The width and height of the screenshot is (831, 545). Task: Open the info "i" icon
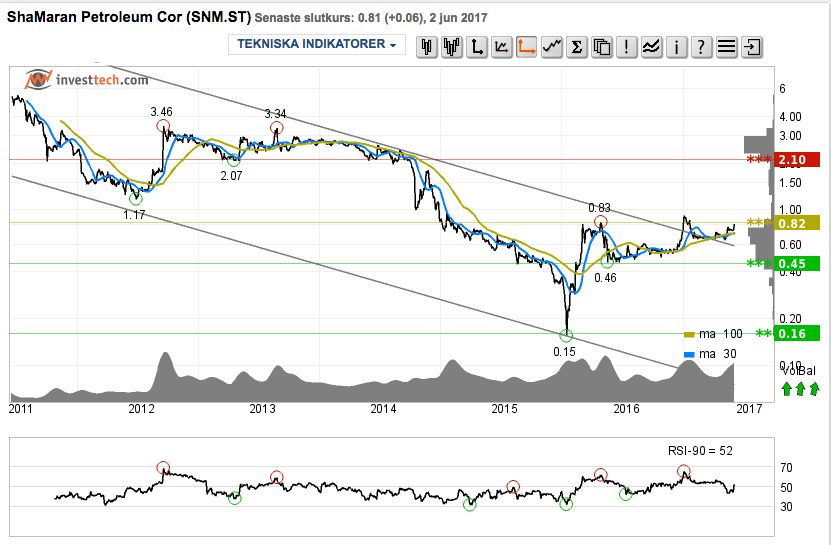[676, 47]
